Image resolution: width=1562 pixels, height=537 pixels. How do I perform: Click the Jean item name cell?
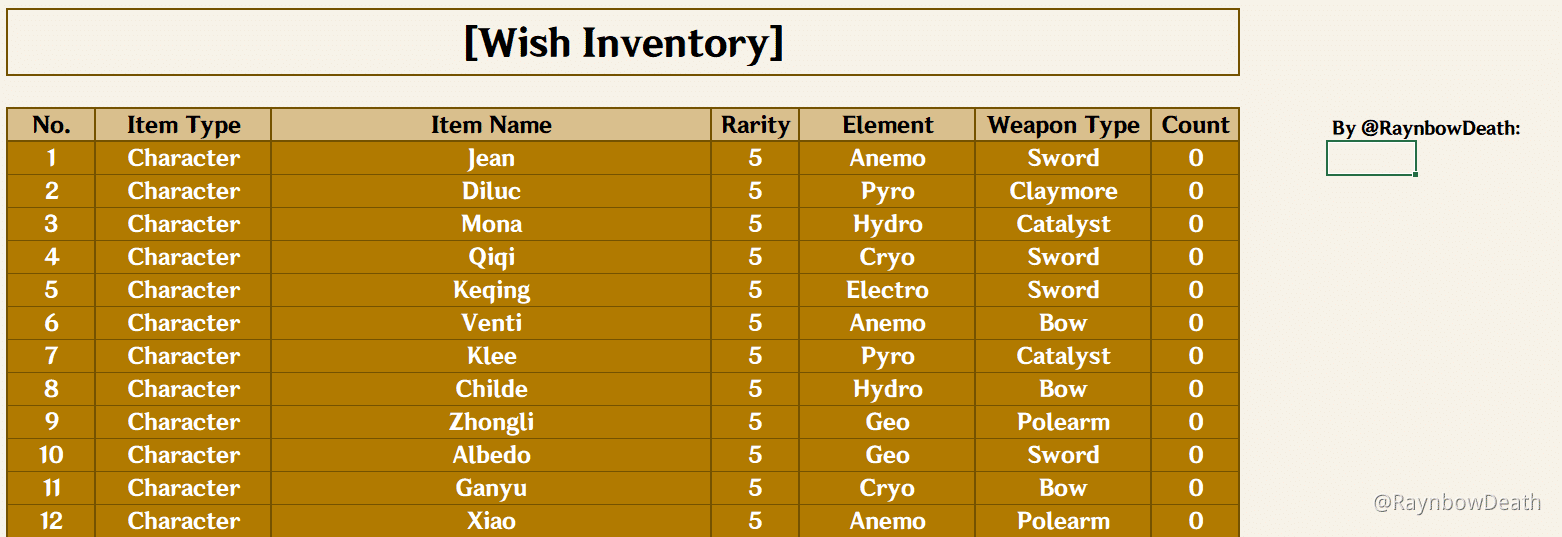[x=491, y=158]
